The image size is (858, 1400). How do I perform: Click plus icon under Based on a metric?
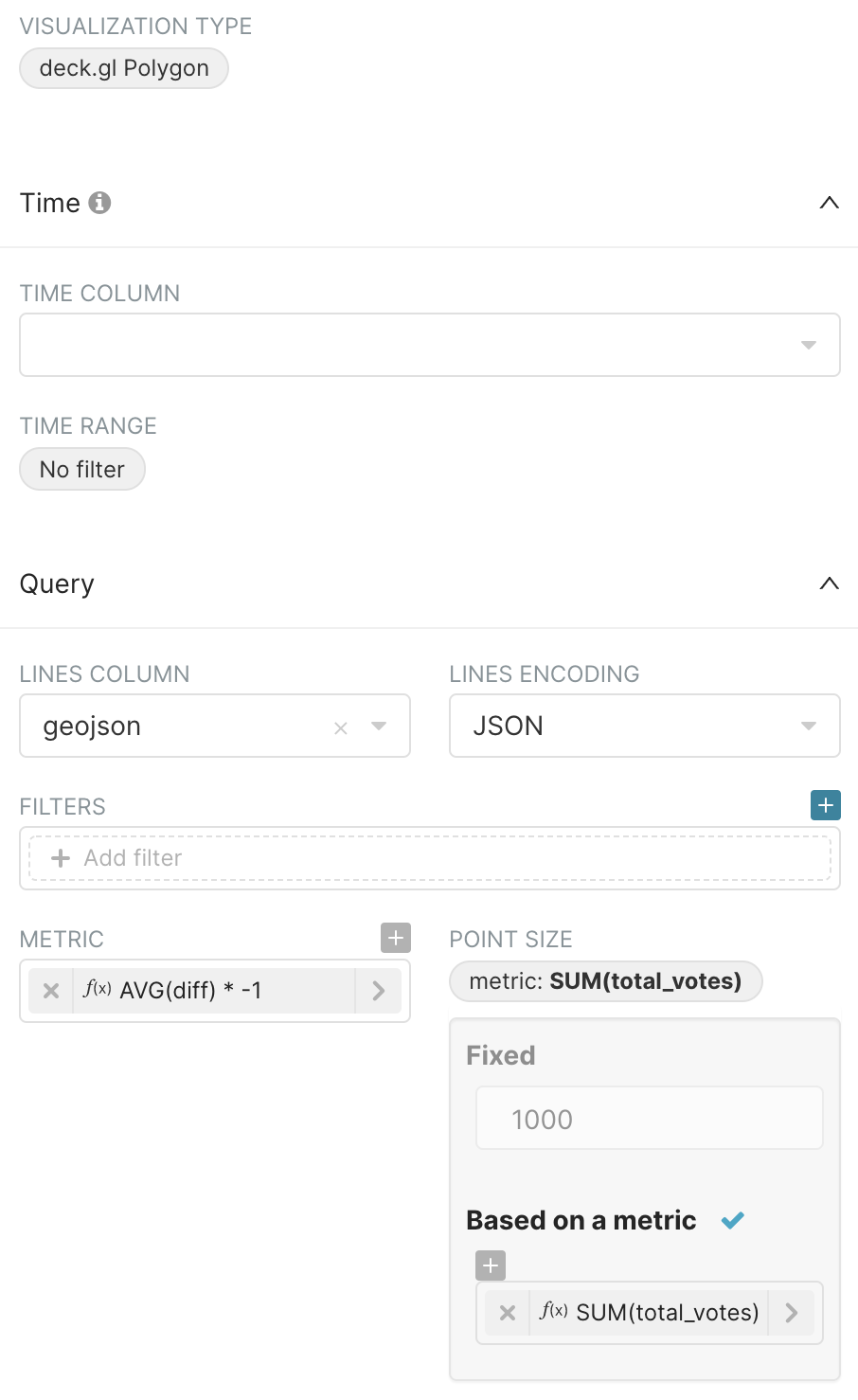[491, 1265]
